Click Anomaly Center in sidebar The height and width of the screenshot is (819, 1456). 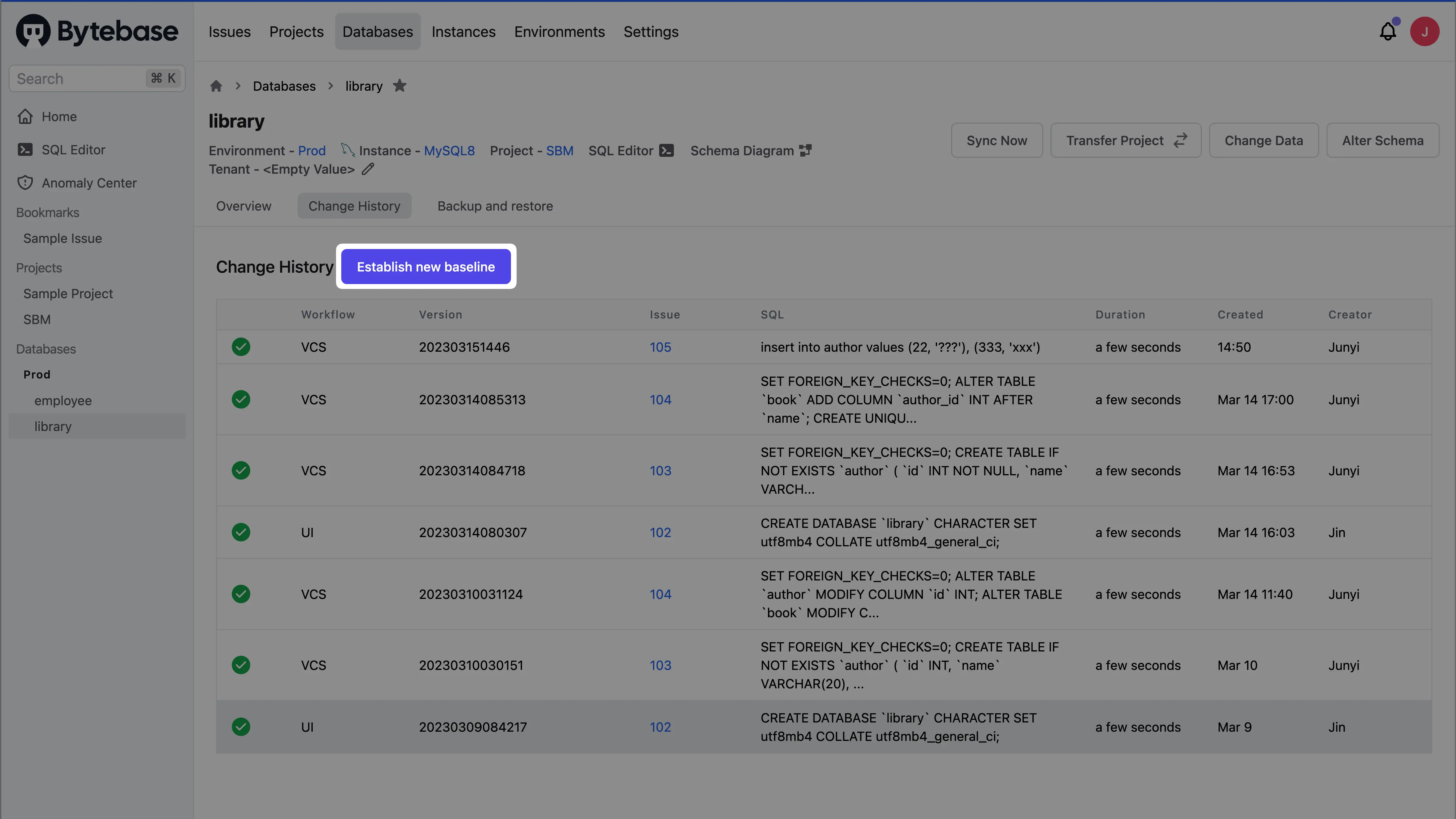pos(89,183)
